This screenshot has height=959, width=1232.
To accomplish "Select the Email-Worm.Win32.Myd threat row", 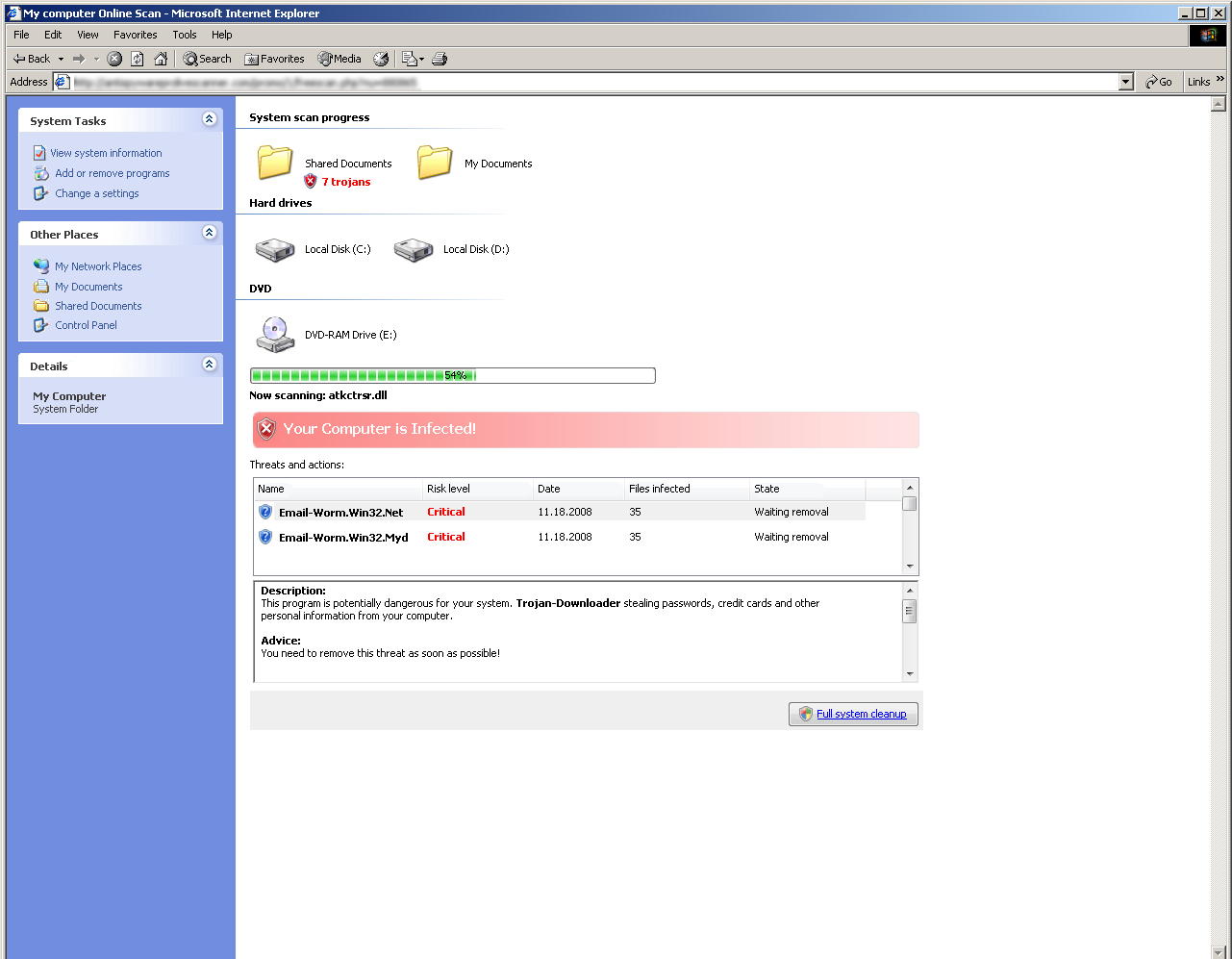I will 560,537.
